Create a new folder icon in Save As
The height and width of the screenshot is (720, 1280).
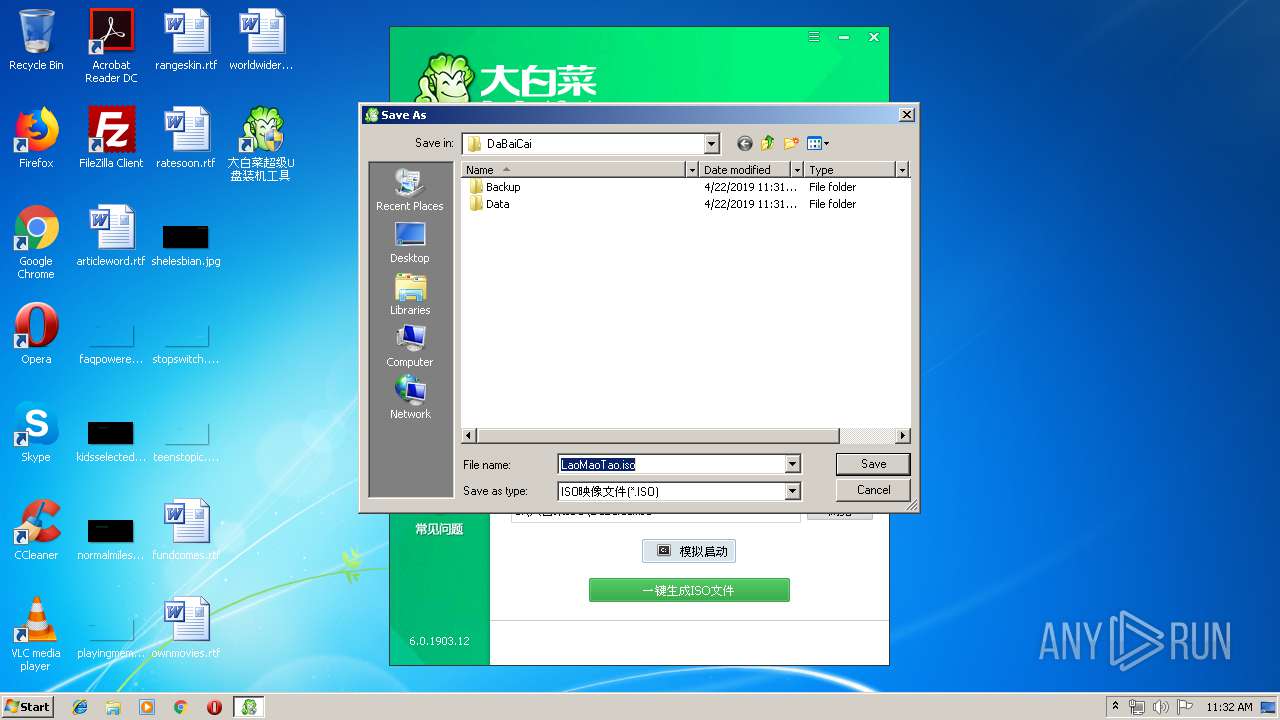[x=791, y=144]
